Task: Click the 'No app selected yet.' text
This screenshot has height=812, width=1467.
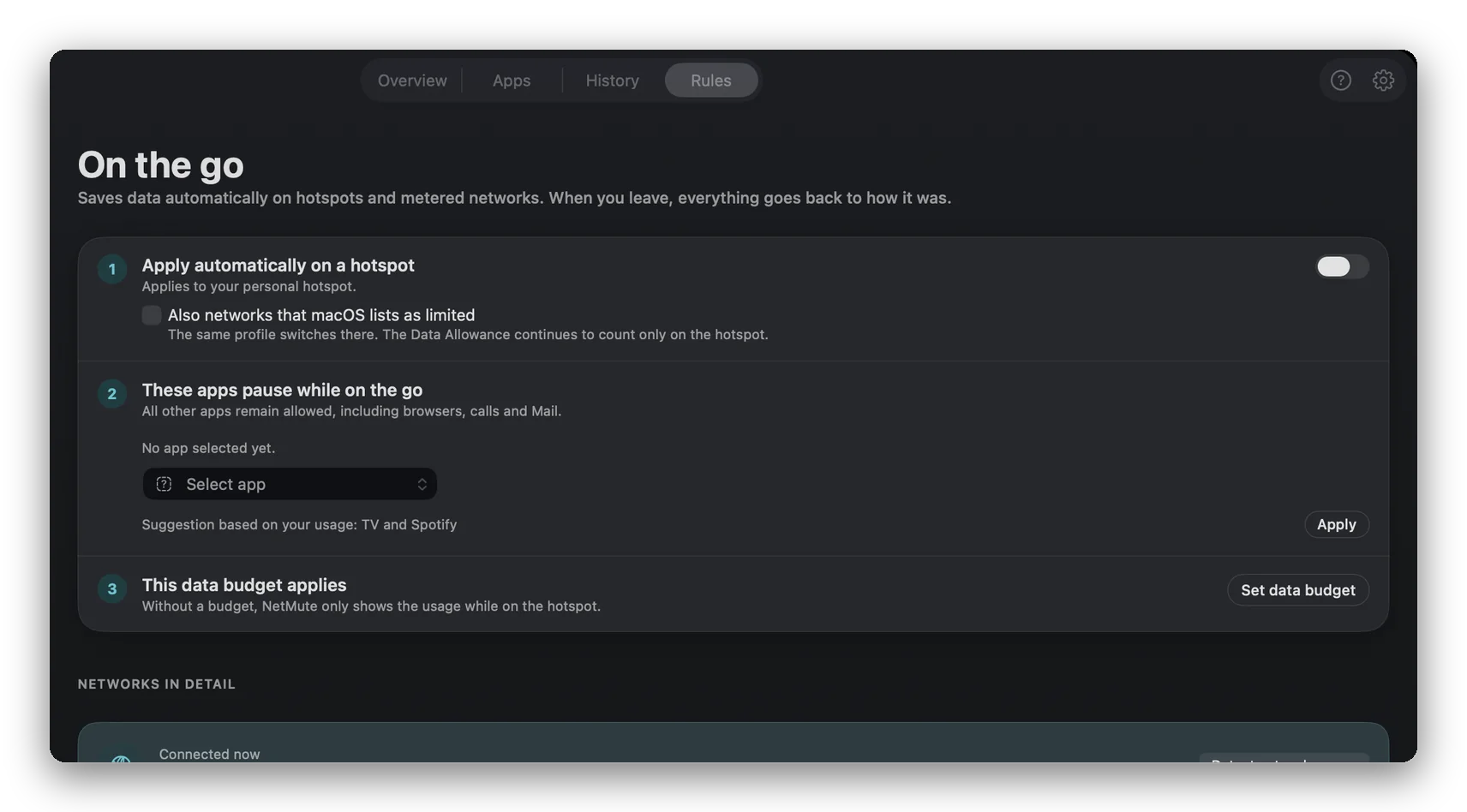Action: coord(208,448)
